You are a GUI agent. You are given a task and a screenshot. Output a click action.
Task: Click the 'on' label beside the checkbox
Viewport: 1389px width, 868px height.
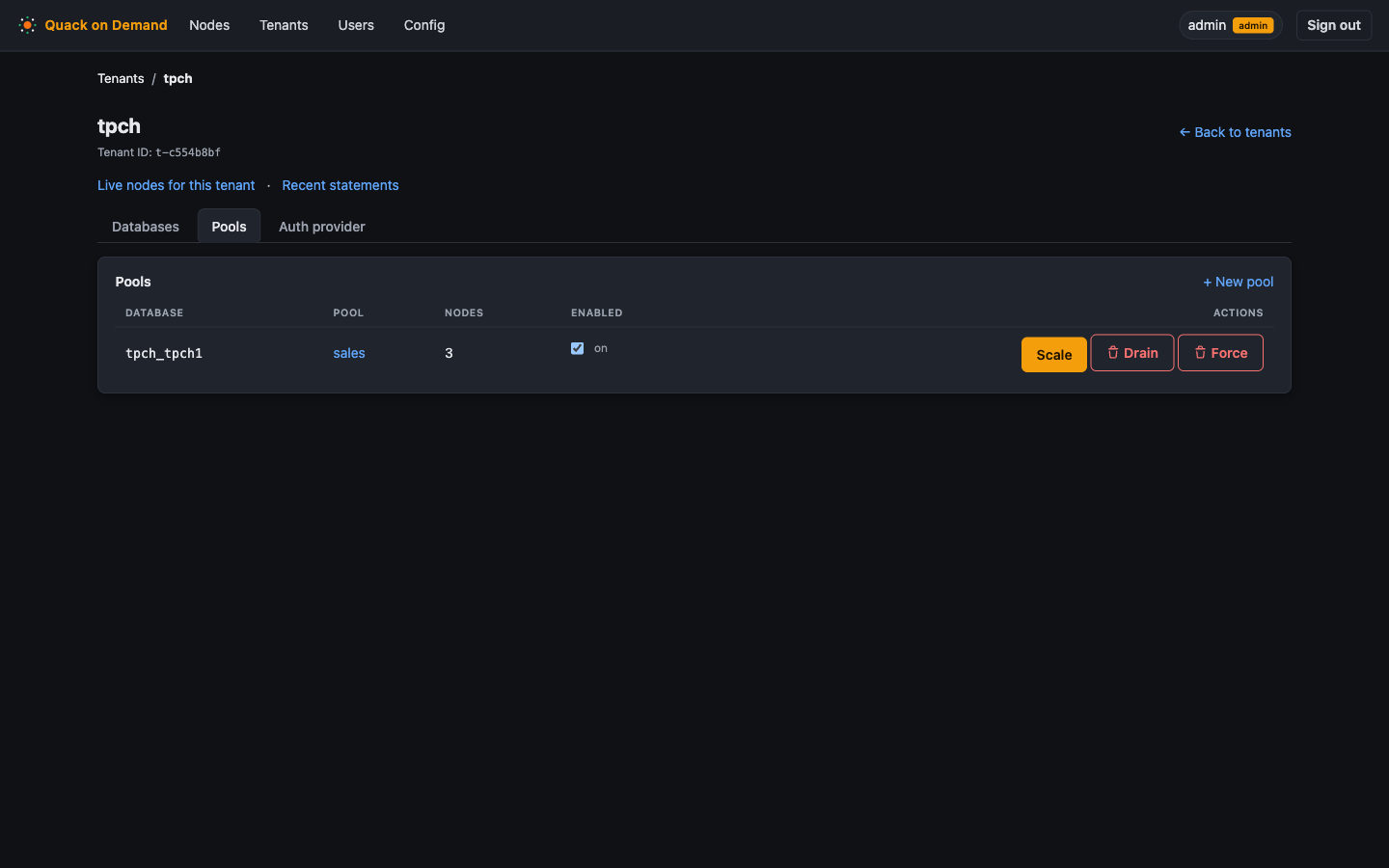coord(601,348)
